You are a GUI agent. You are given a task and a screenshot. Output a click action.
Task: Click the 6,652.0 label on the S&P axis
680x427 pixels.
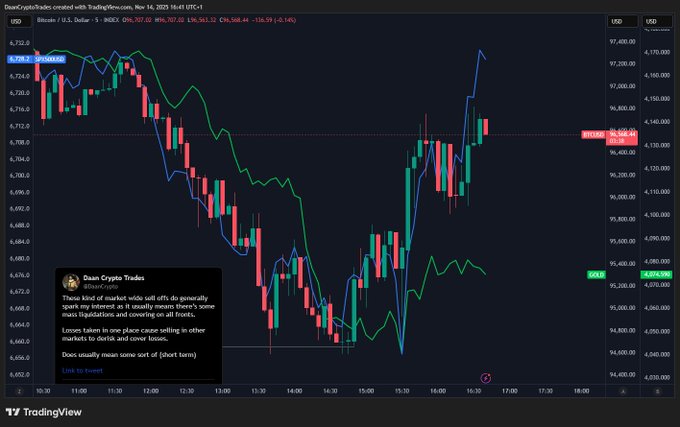pos(20,375)
